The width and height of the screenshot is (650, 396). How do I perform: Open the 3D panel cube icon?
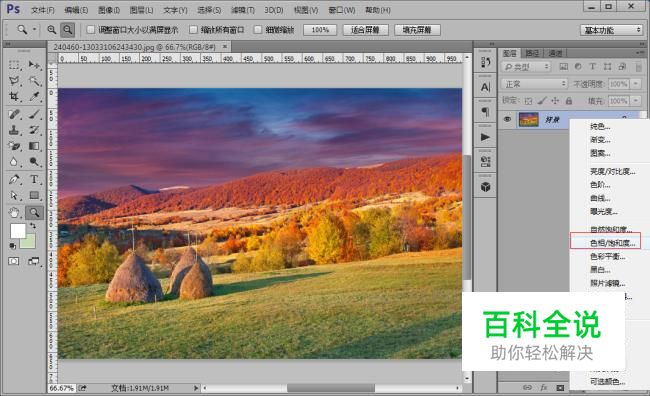485,187
